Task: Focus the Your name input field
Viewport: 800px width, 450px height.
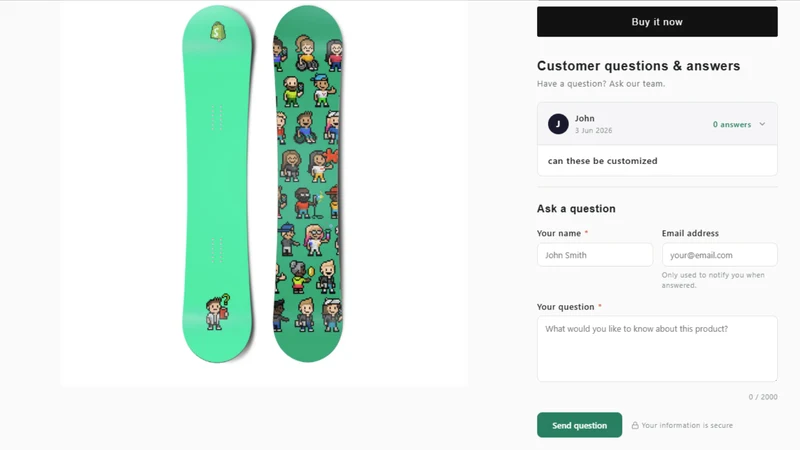Action: click(595, 255)
